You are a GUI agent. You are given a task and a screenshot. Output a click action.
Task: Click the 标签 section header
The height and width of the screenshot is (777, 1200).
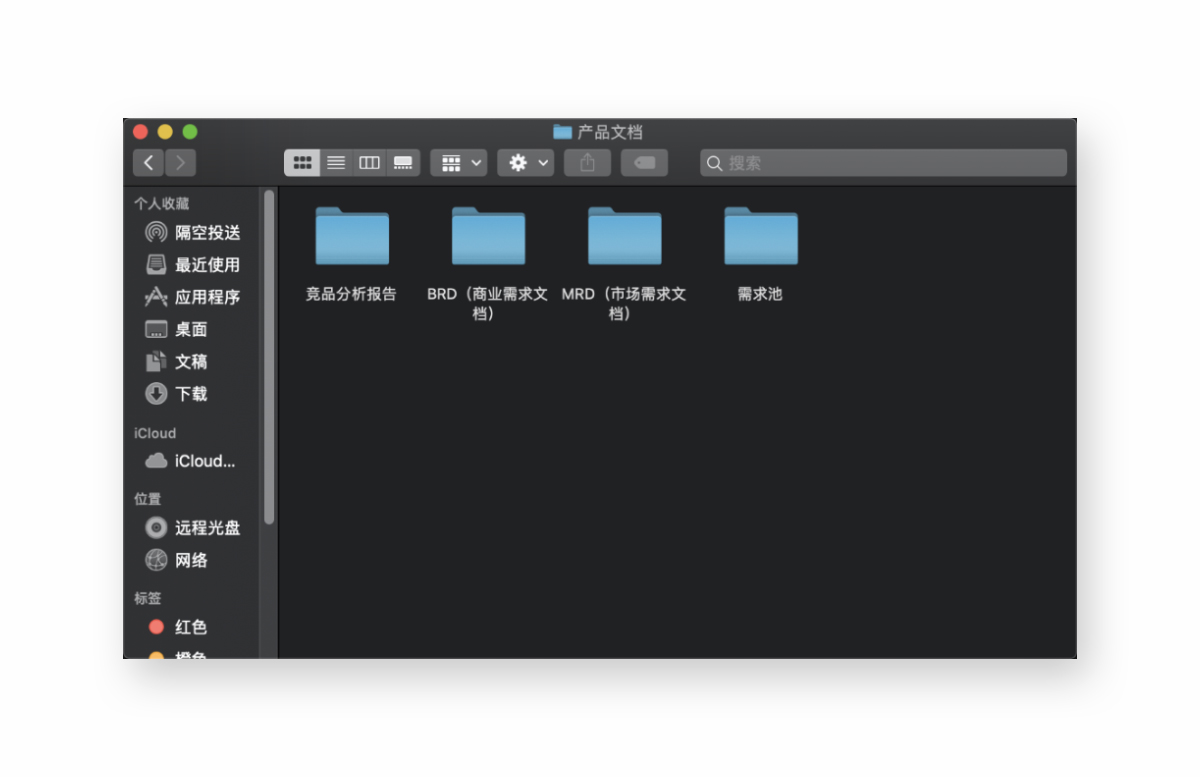tap(148, 598)
